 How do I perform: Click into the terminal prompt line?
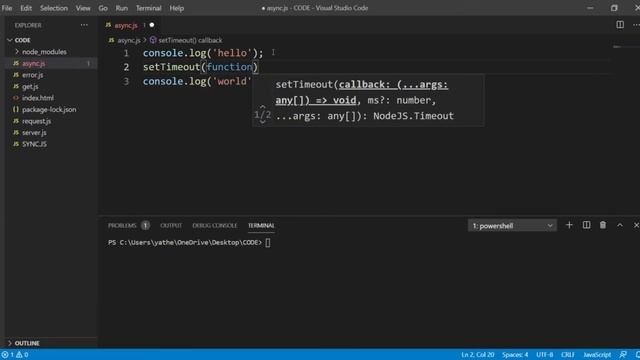(189, 242)
